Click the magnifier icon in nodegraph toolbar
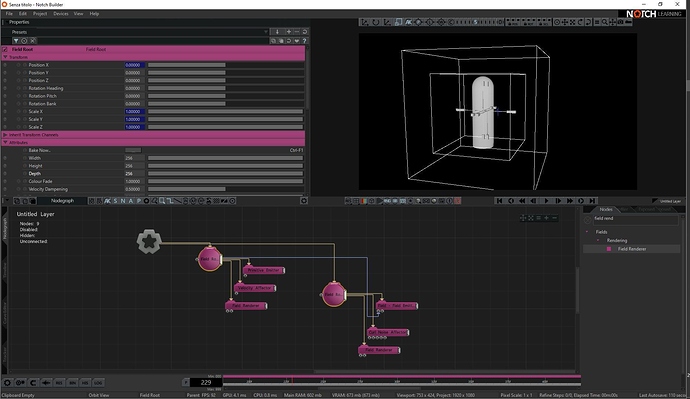The height and width of the screenshot is (399, 690). pyautogui.click(x=162, y=201)
